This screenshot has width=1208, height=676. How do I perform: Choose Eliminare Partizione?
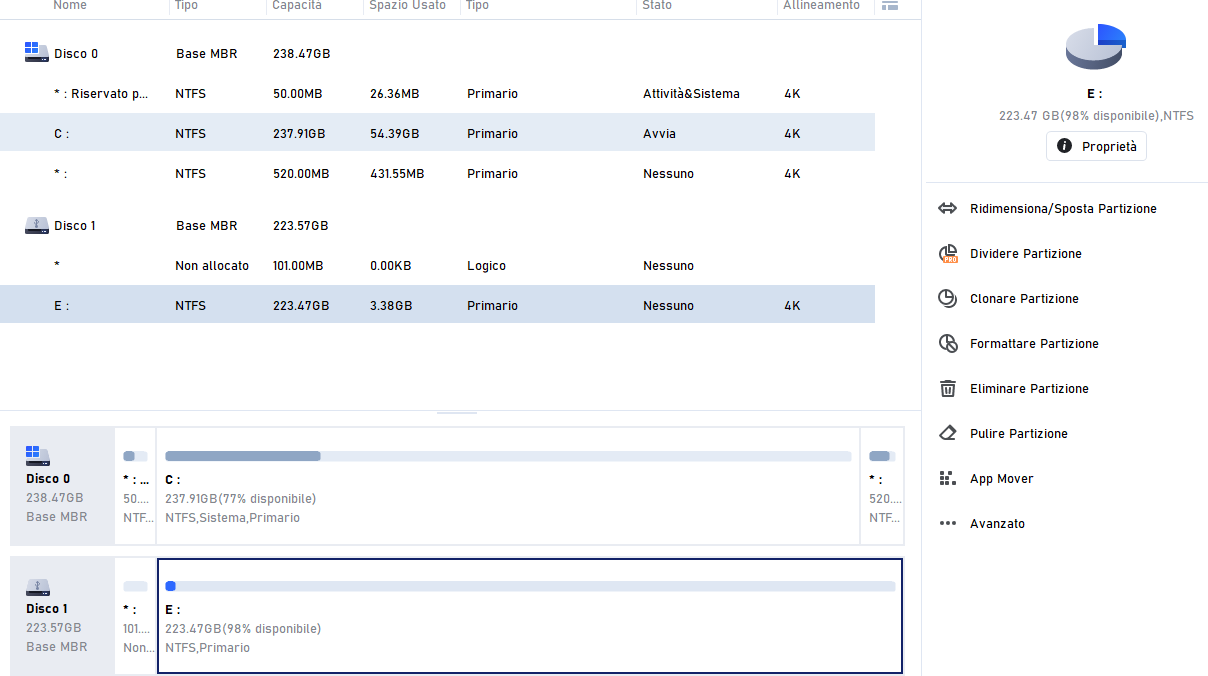coord(1029,389)
